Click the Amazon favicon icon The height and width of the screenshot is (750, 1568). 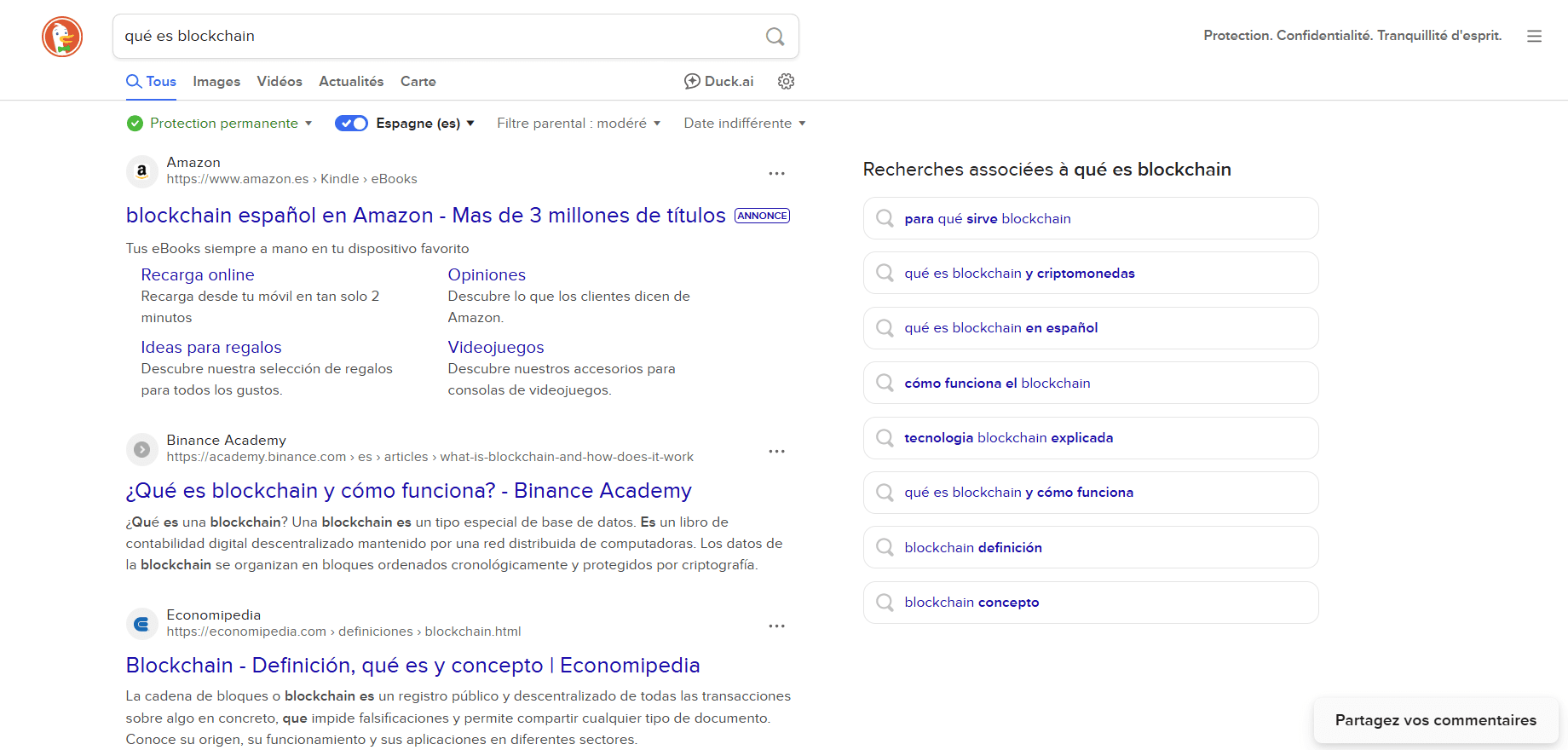[142, 170]
